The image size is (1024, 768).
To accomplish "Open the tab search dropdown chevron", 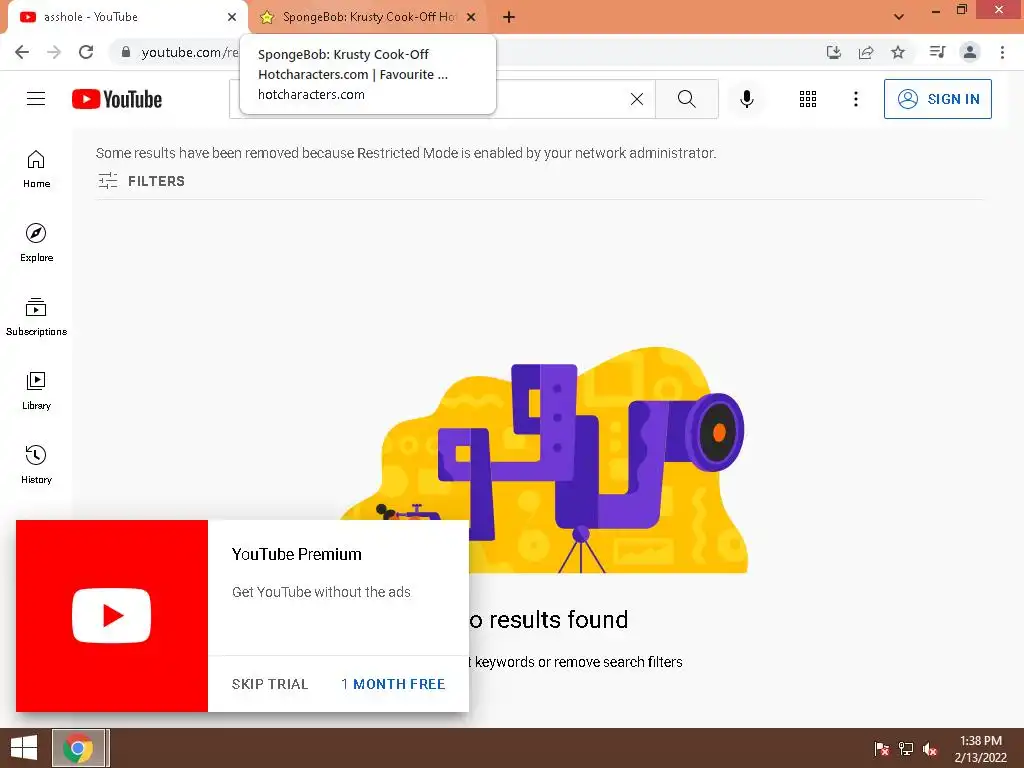I will [899, 16].
